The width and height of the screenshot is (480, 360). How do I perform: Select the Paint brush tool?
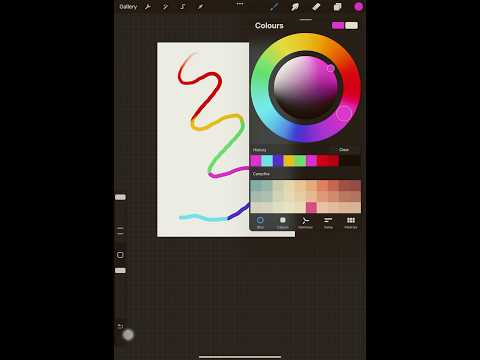click(274, 7)
